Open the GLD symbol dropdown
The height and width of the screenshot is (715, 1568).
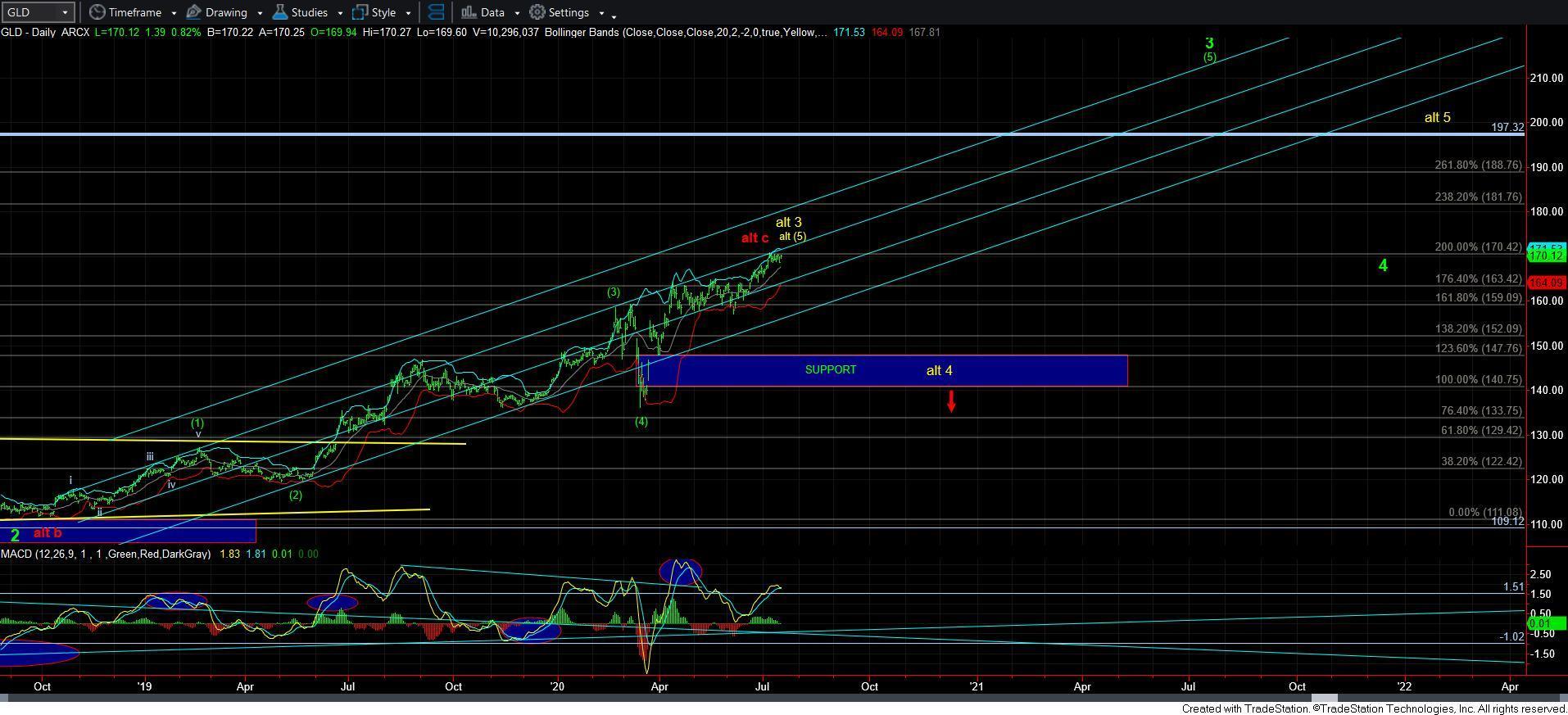coord(39,12)
